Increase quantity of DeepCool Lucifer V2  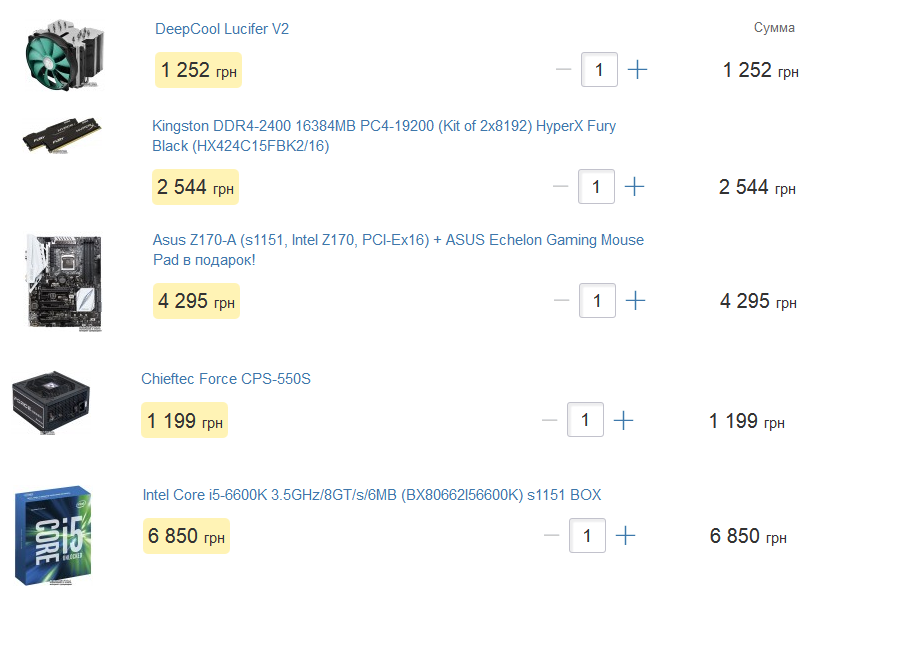(x=637, y=70)
